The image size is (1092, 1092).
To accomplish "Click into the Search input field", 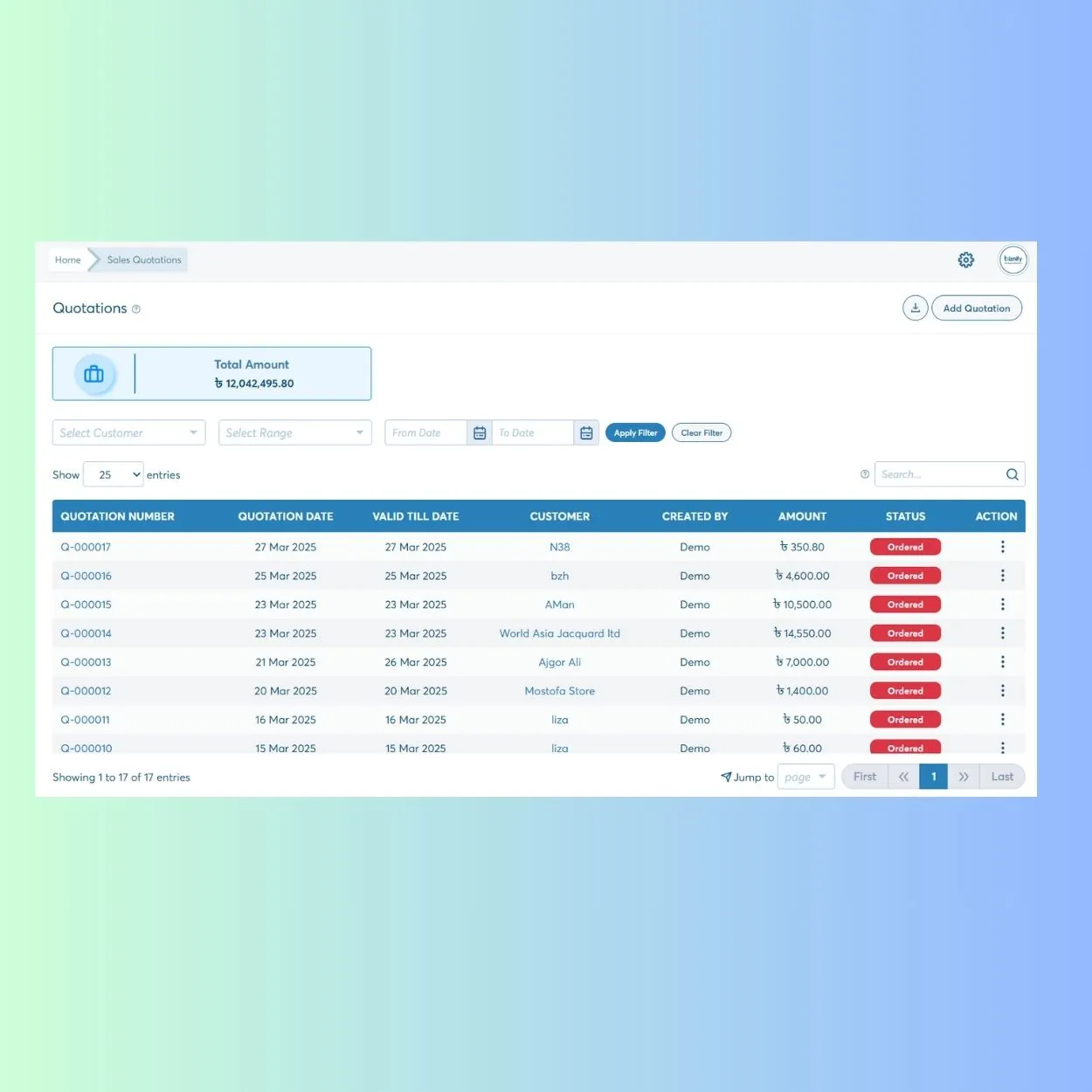I will point(939,474).
